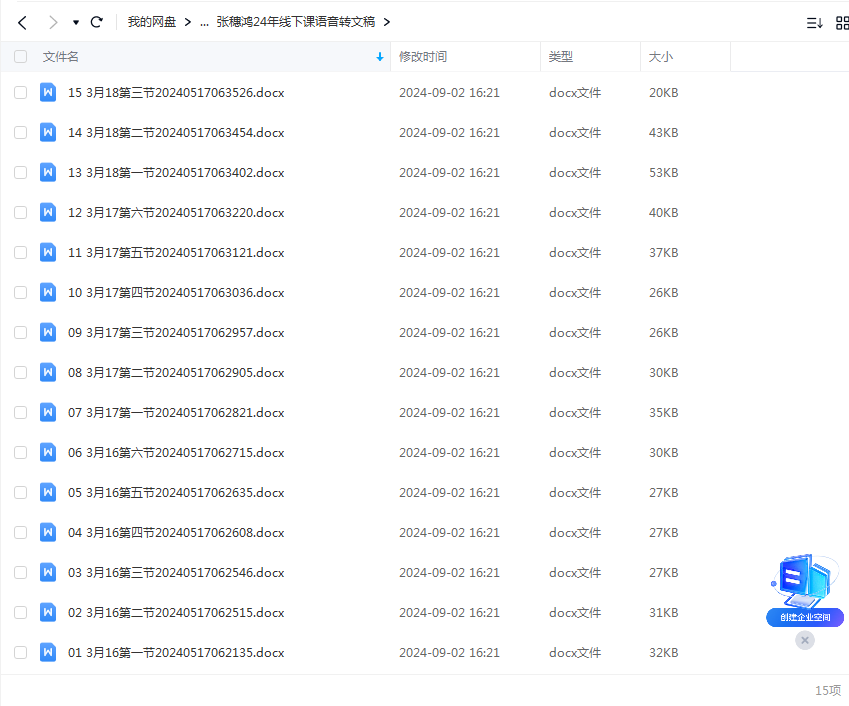Sort by 修改时间 column
The width and height of the screenshot is (849, 706).
[x=423, y=56]
